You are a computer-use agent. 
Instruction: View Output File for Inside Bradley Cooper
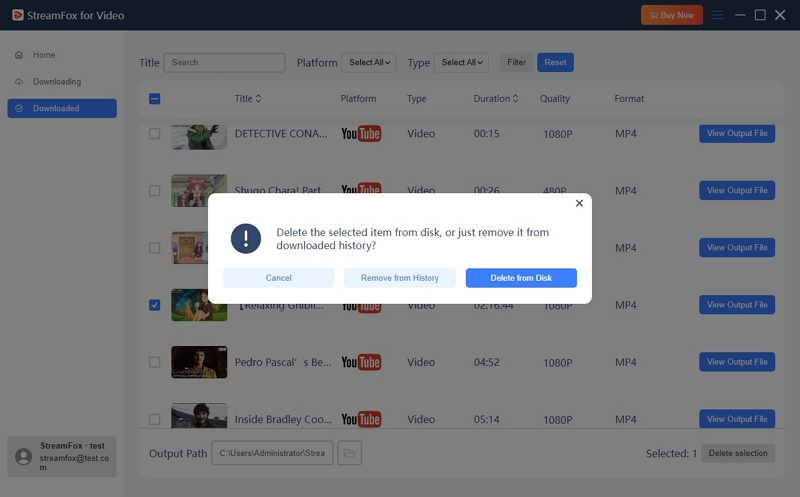click(x=737, y=419)
